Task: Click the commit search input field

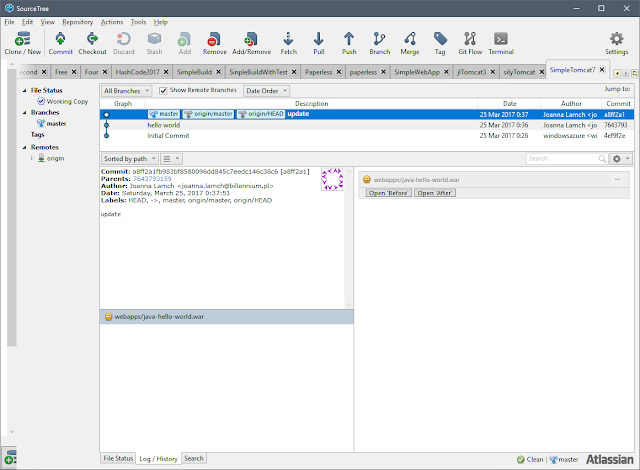Action: 562,159
